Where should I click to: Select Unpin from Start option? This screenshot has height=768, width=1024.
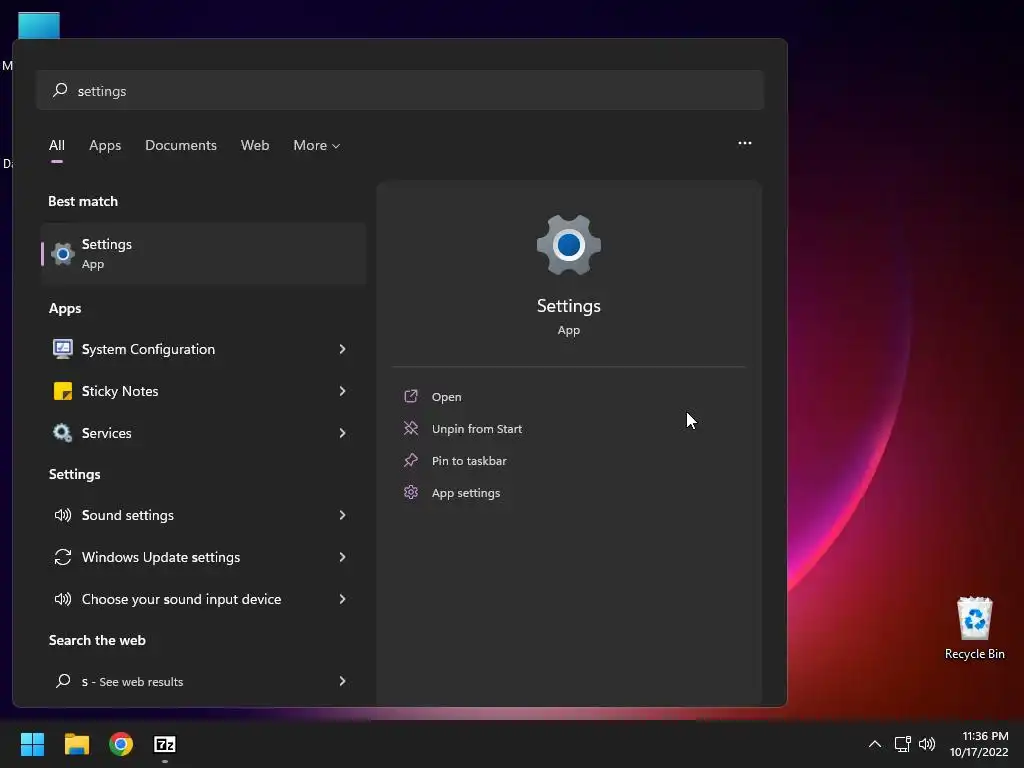[477, 428]
